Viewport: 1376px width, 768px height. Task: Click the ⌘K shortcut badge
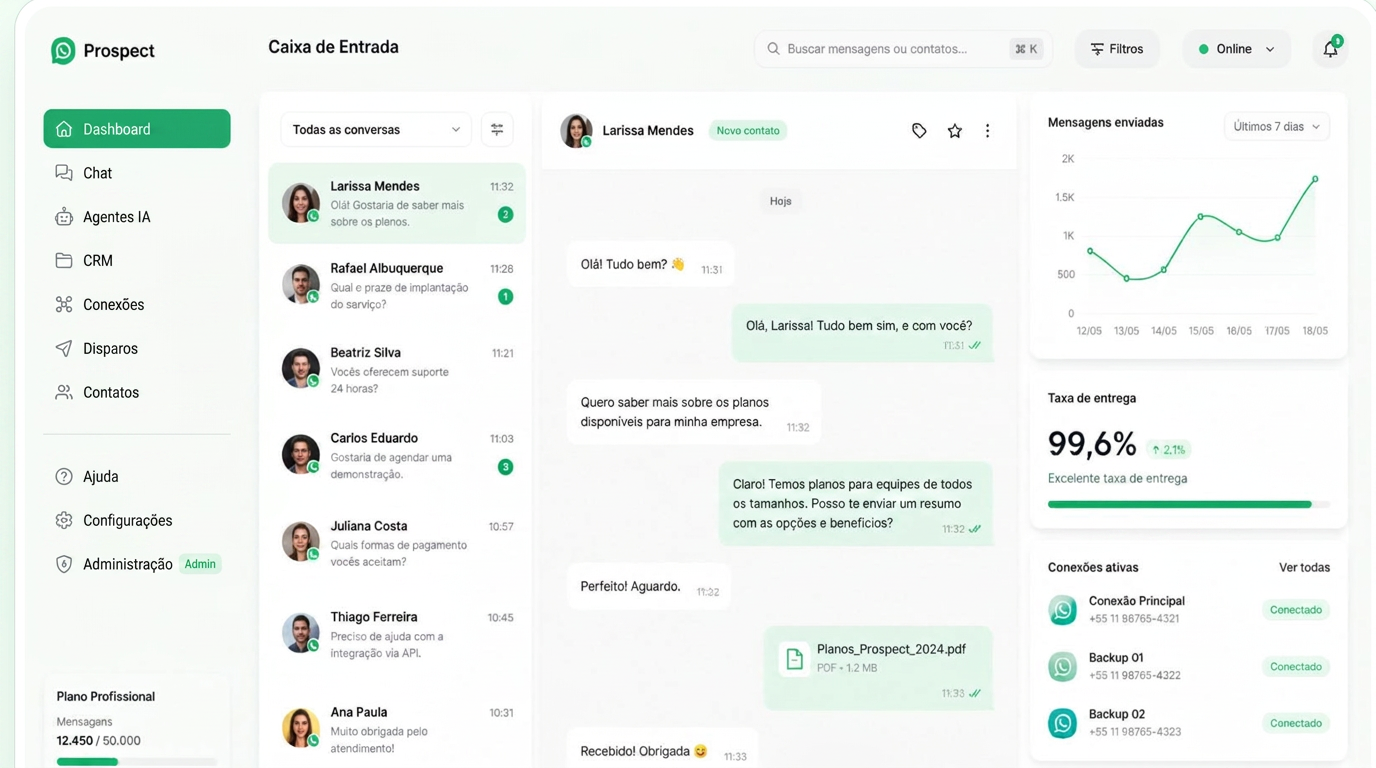(1026, 49)
